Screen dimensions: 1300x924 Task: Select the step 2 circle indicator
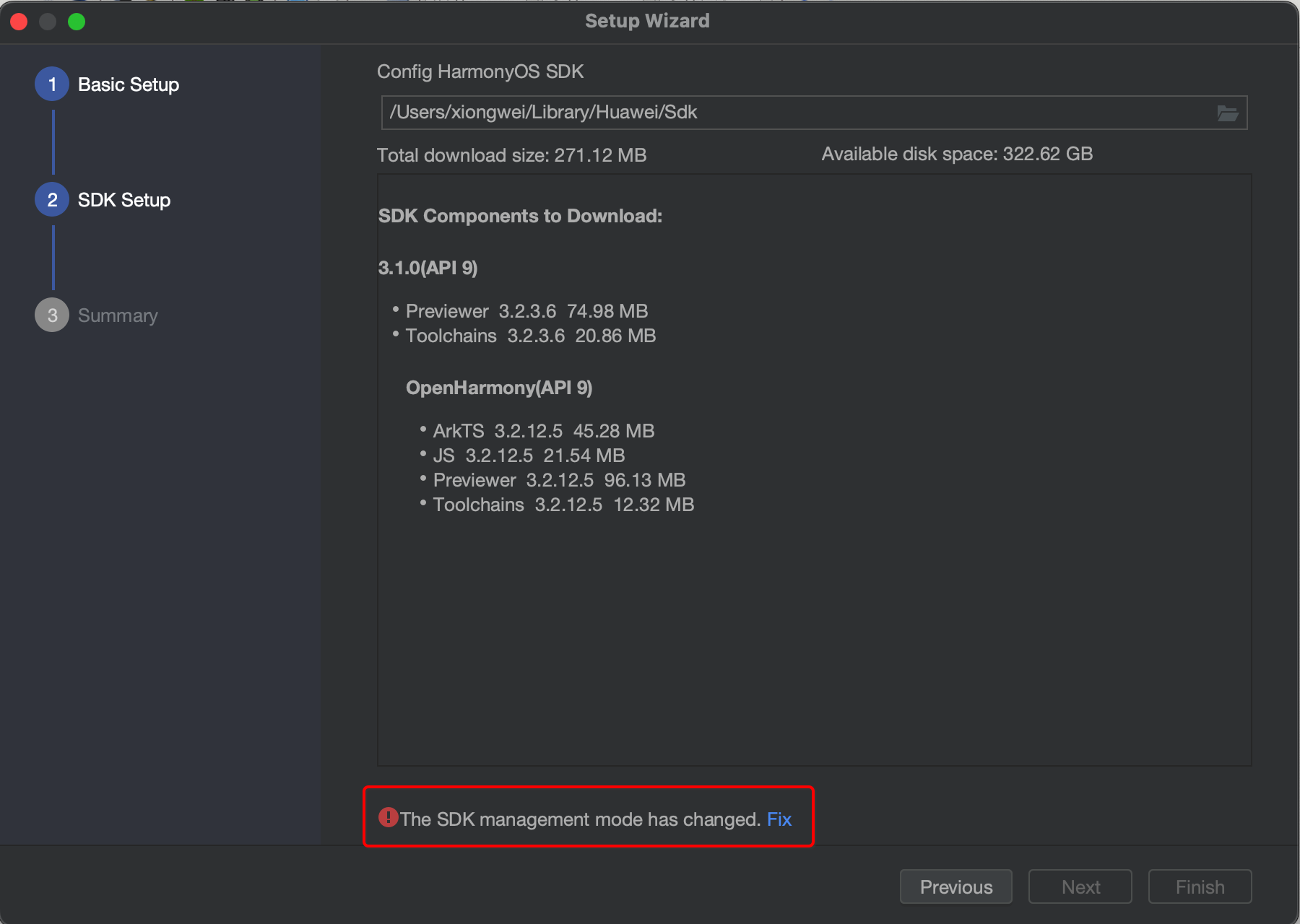[x=52, y=200]
